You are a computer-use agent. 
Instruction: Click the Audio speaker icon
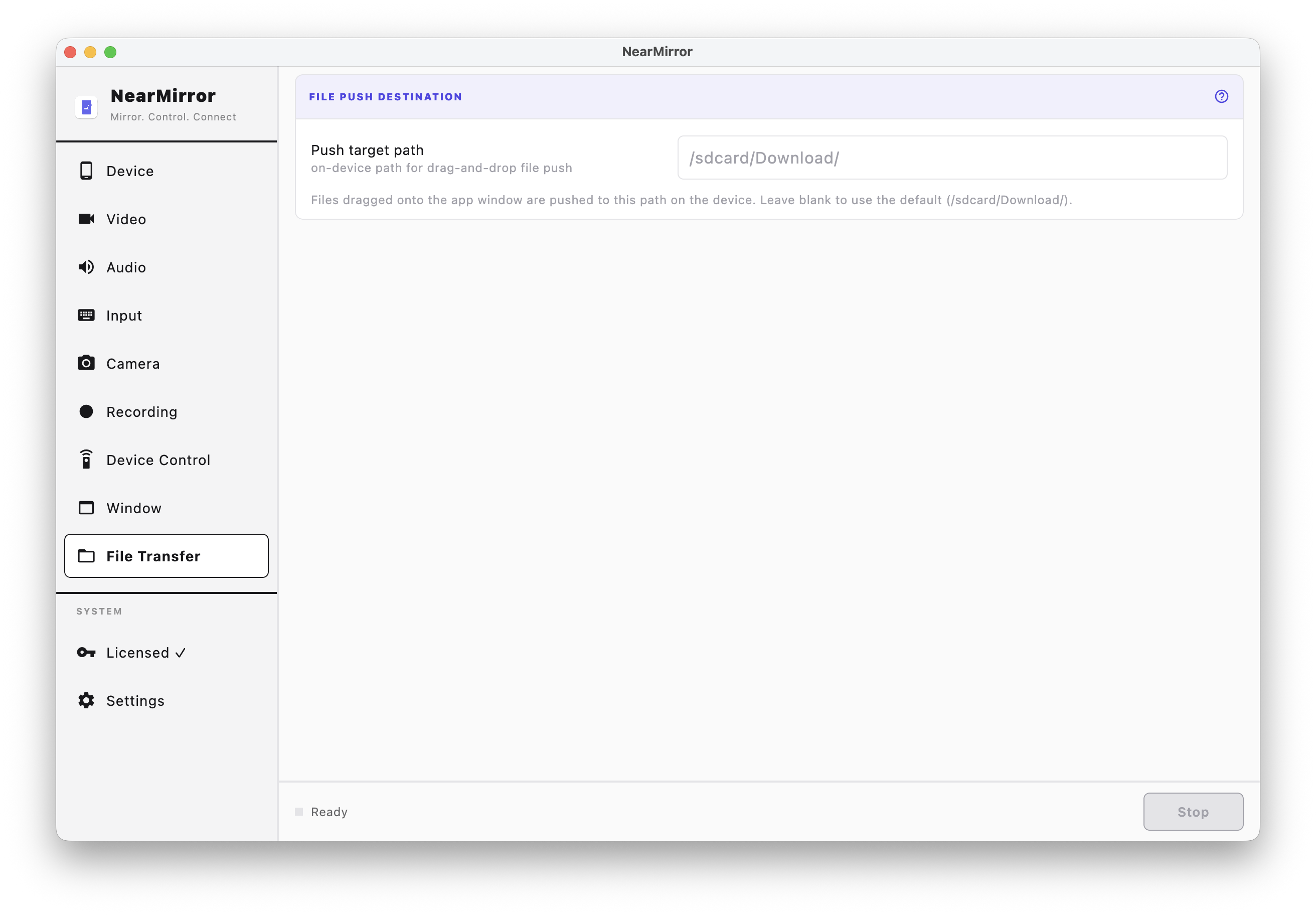(86, 266)
